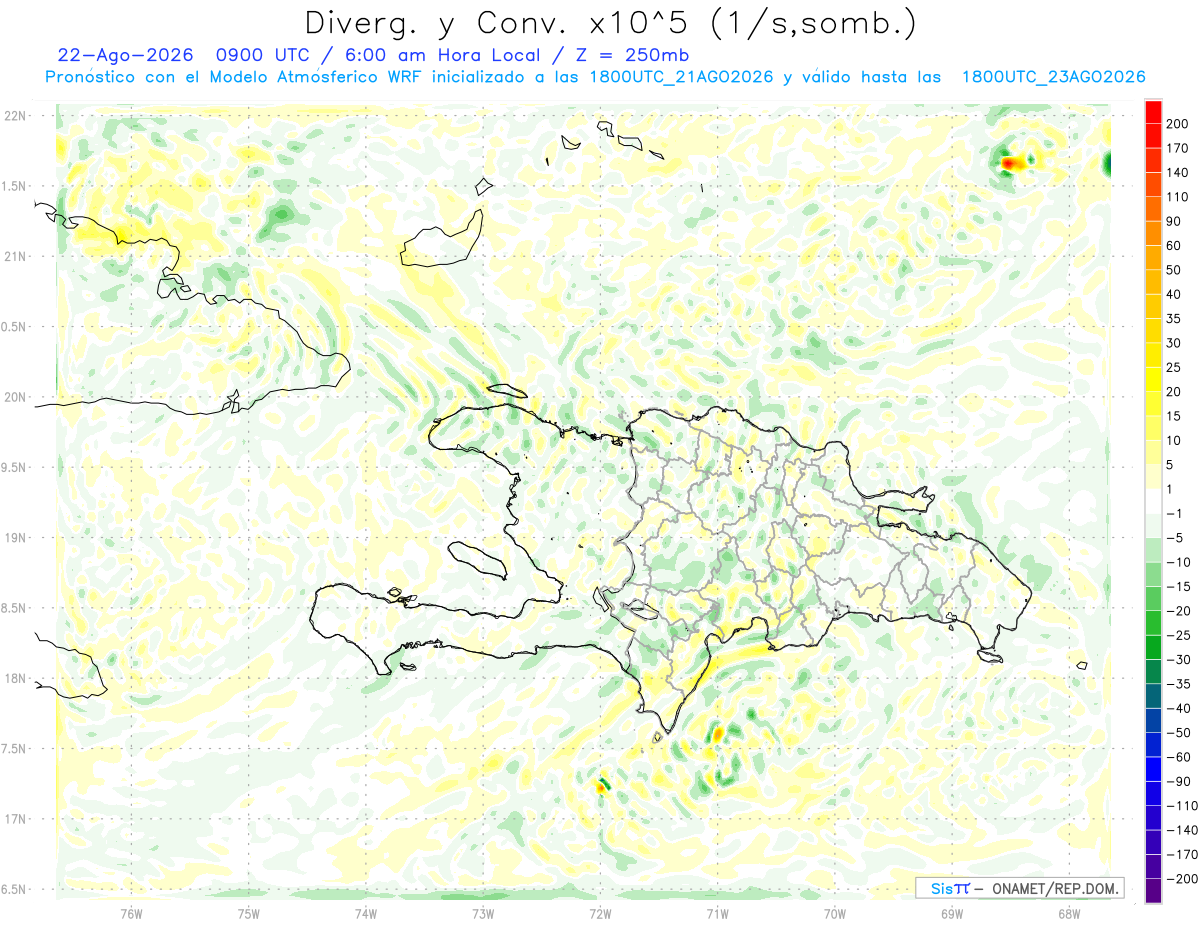Click the '74W' longitude label
The image size is (1200, 927).
click(x=365, y=912)
